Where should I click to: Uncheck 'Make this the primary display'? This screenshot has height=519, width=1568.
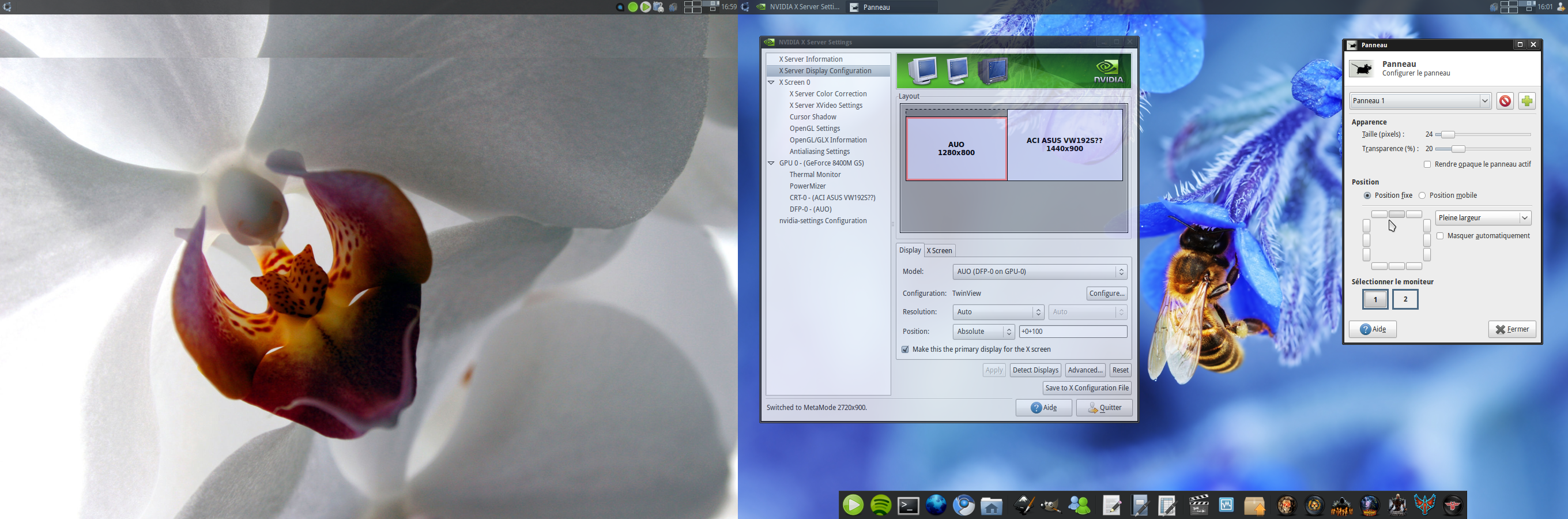pyautogui.click(x=905, y=349)
